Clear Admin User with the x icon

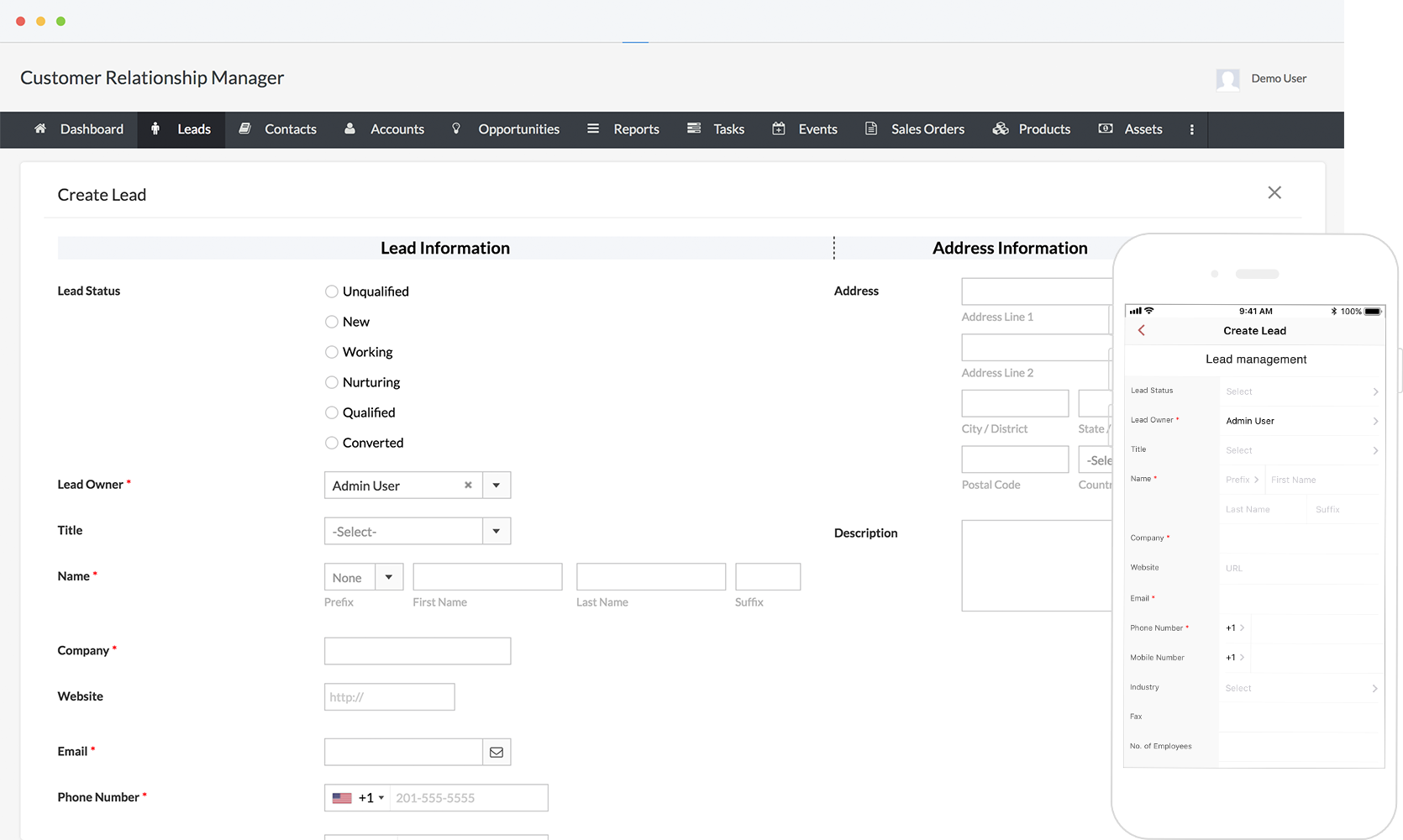pyautogui.click(x=468, y=485)
